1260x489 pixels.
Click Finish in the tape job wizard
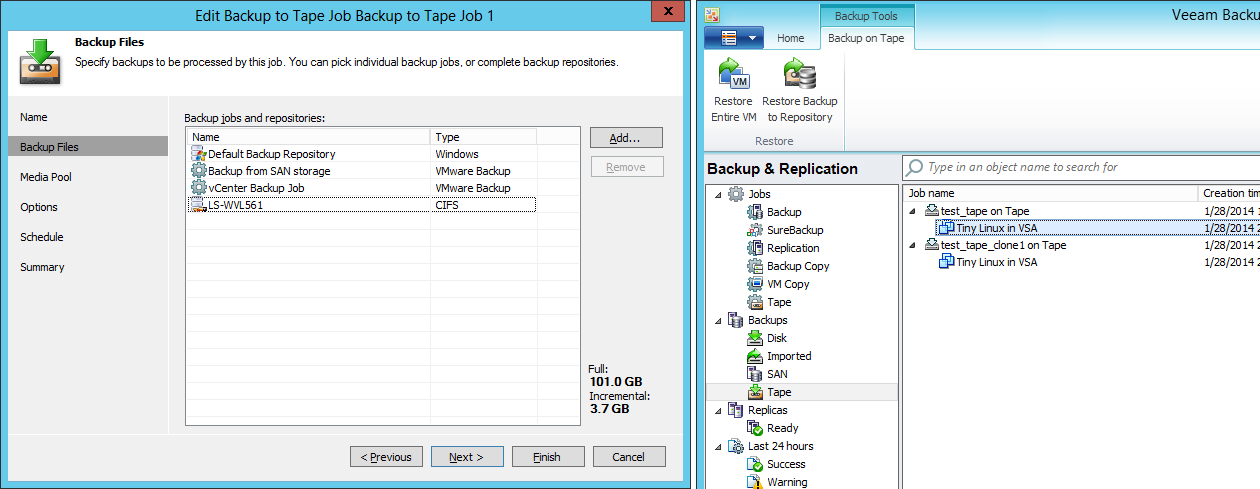[x=548, y=457]
